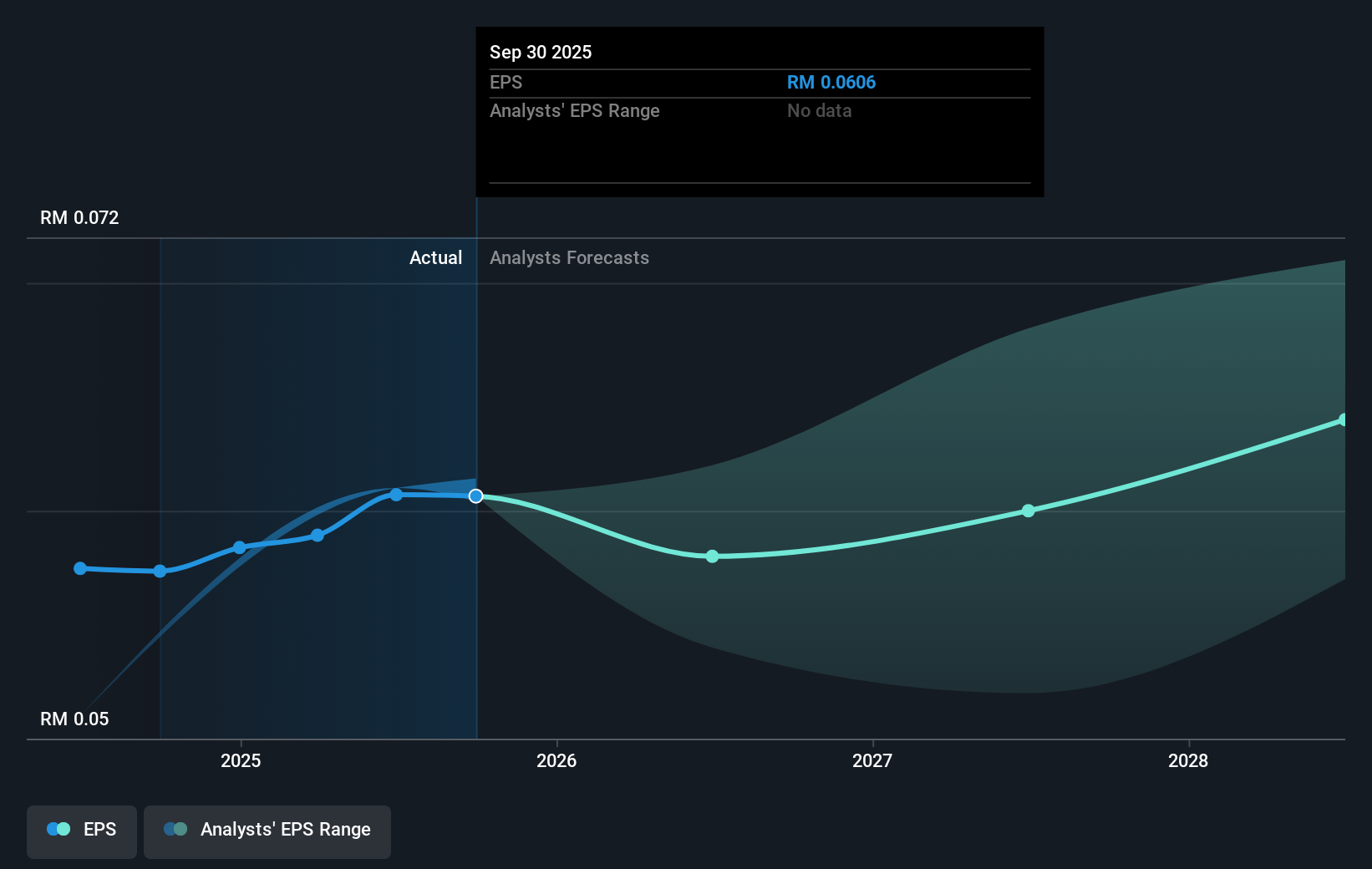Select the Sep 30 2025 highlighted data point
This screenshot has height=869, width=1372.
pos(475,496)
